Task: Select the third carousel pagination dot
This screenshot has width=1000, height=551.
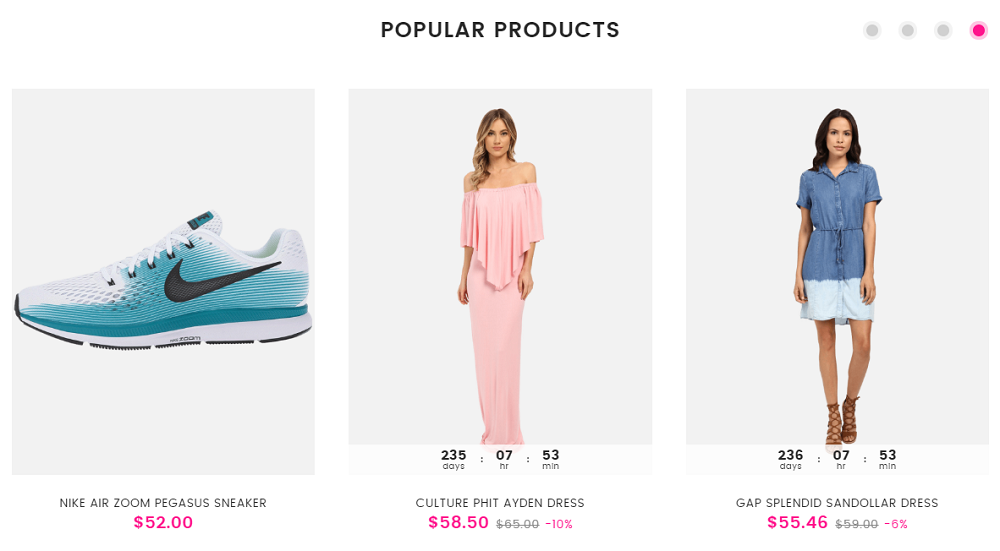Action: click(x=943, y=30)
